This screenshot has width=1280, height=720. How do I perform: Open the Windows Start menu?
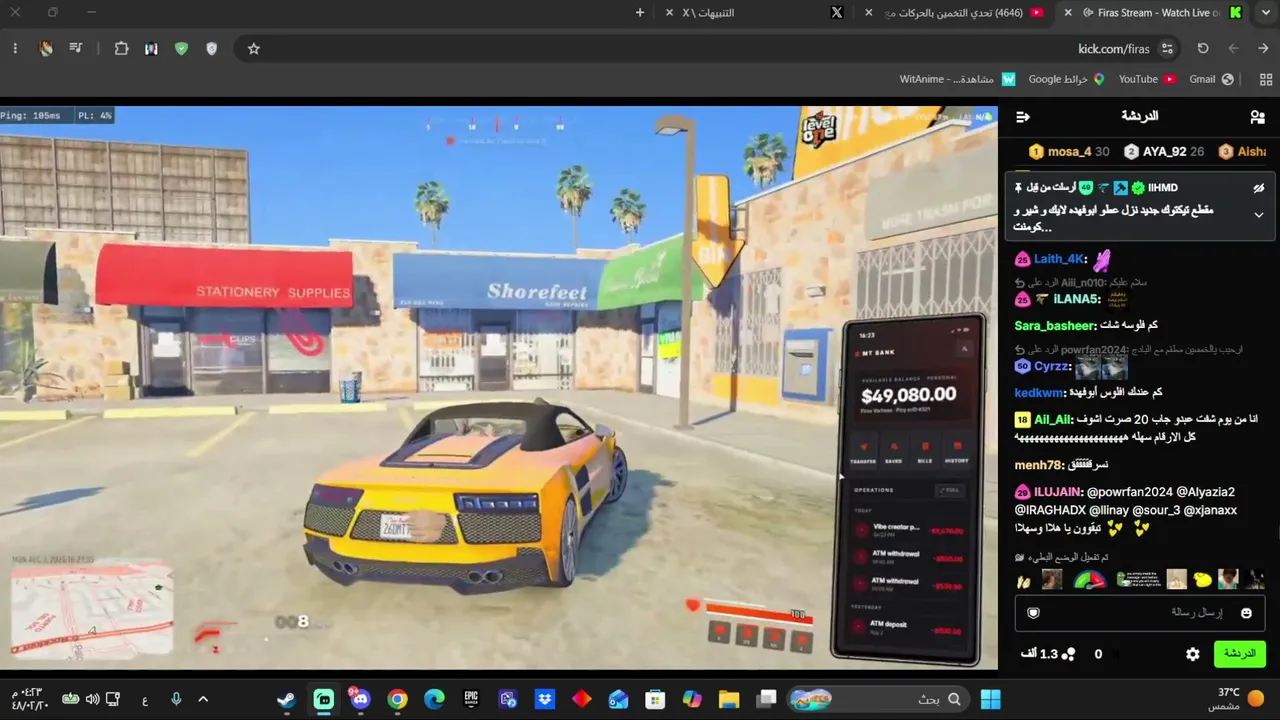click(990, 699)
